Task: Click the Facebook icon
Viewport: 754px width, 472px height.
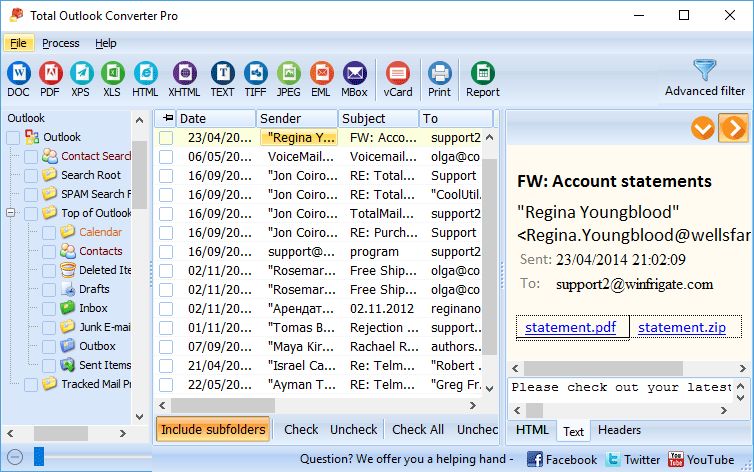Action: 535,460
